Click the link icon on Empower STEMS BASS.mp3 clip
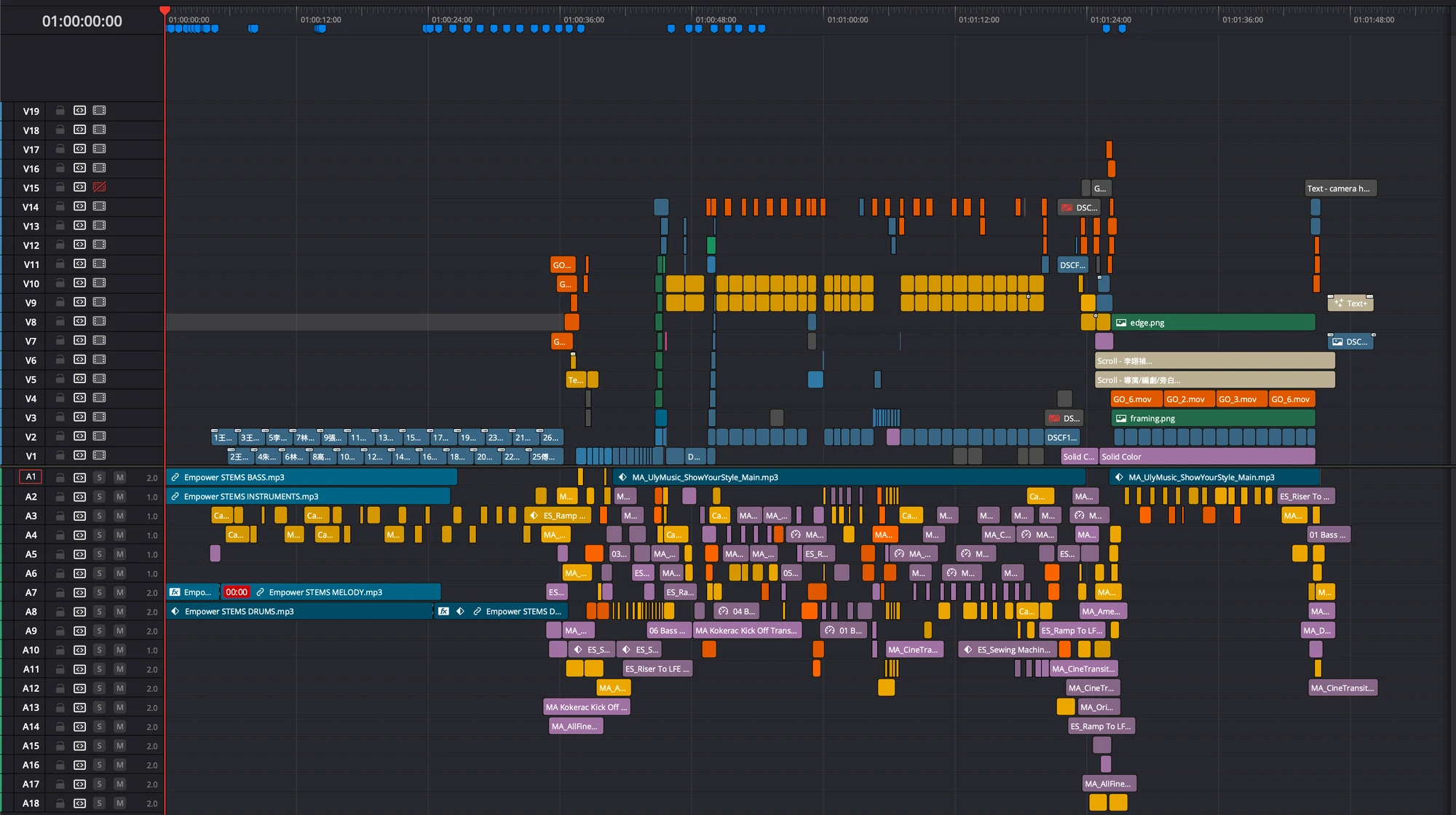The width and height of the screenshot is (1456, 815). tap(175, 477)
